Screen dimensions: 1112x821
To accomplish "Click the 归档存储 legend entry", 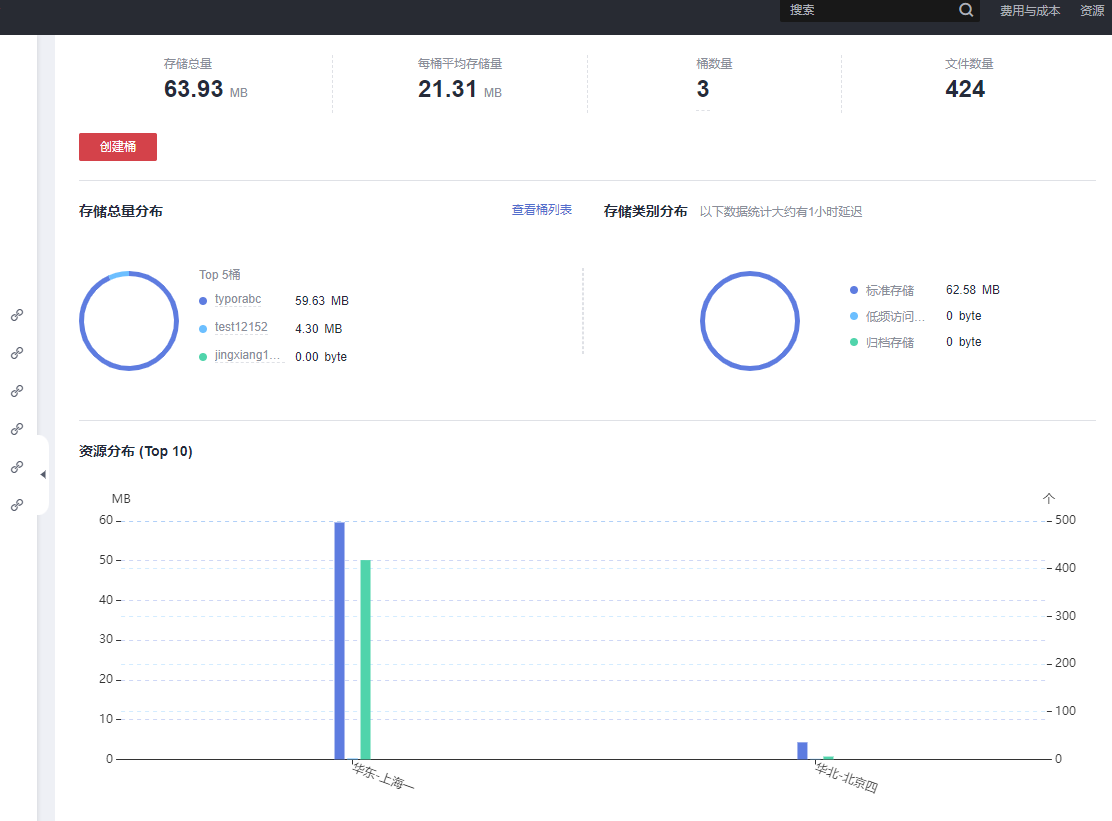I will 890,342.
